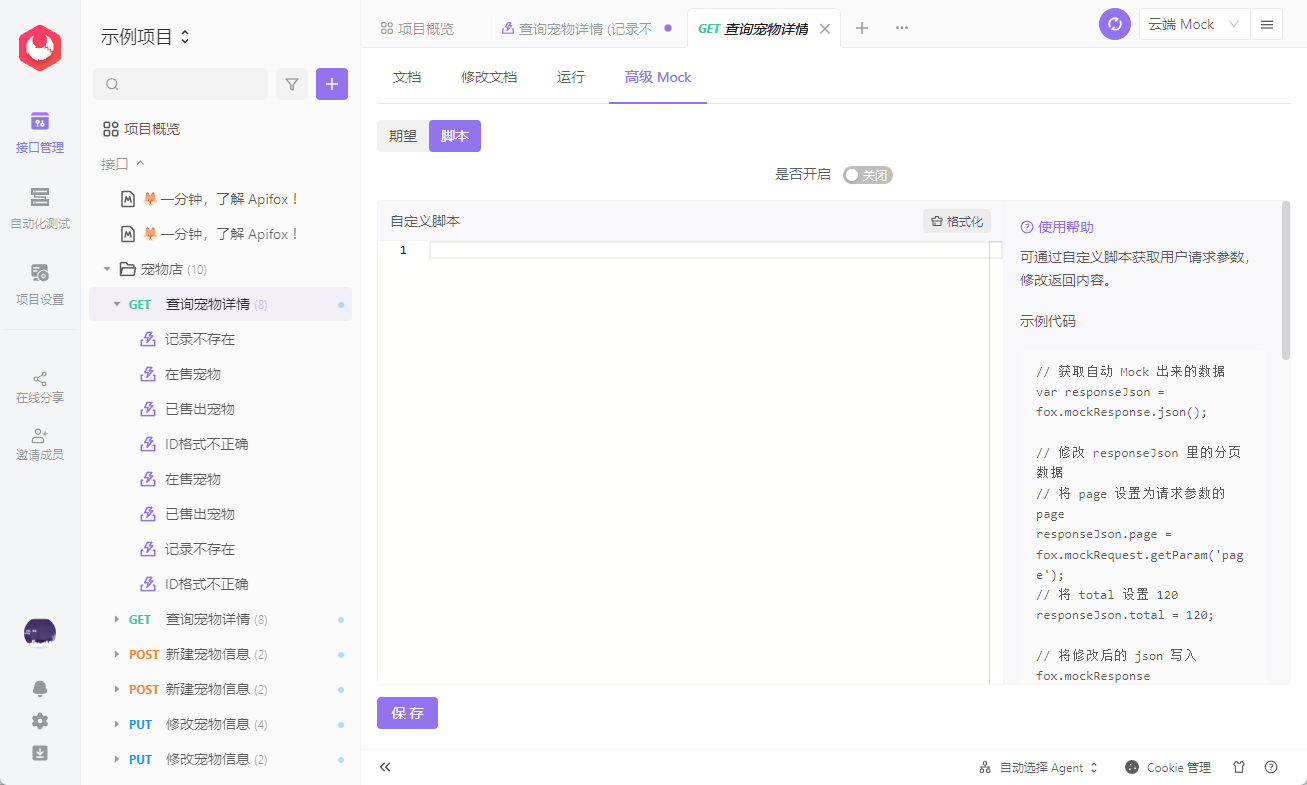The height and width of the screenshot is (785, 1307).
Task: Switch to 自动化测试 in the sidebar
Action: [x=39, y=208]
